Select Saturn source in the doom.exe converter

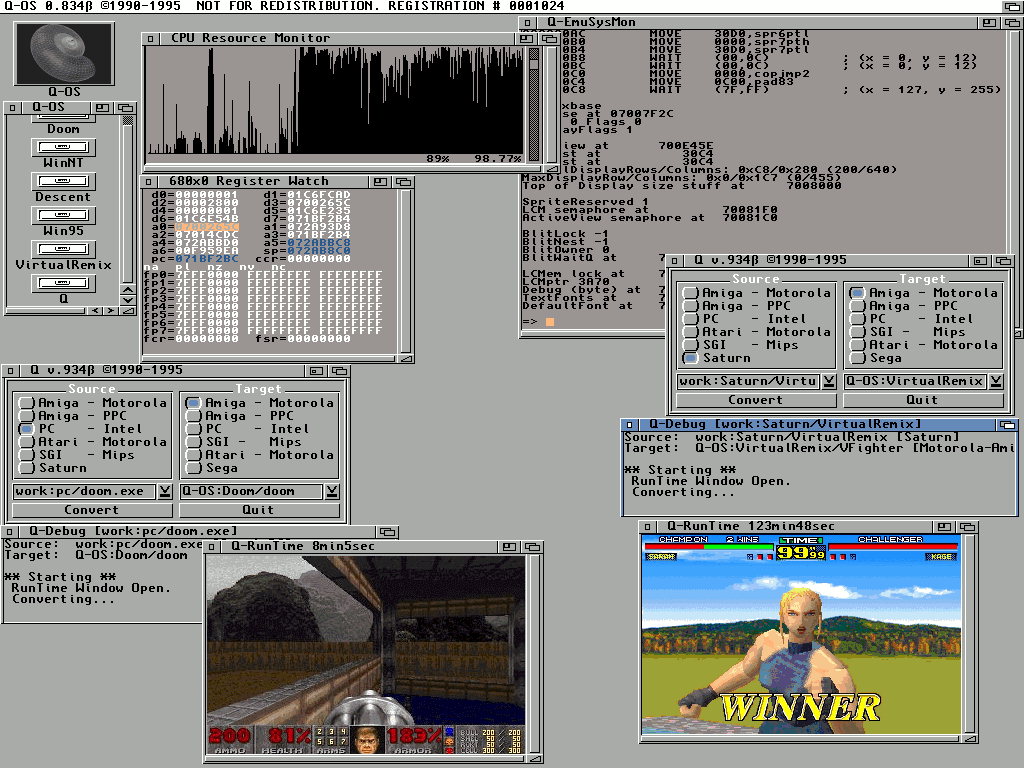click(26, 468)
